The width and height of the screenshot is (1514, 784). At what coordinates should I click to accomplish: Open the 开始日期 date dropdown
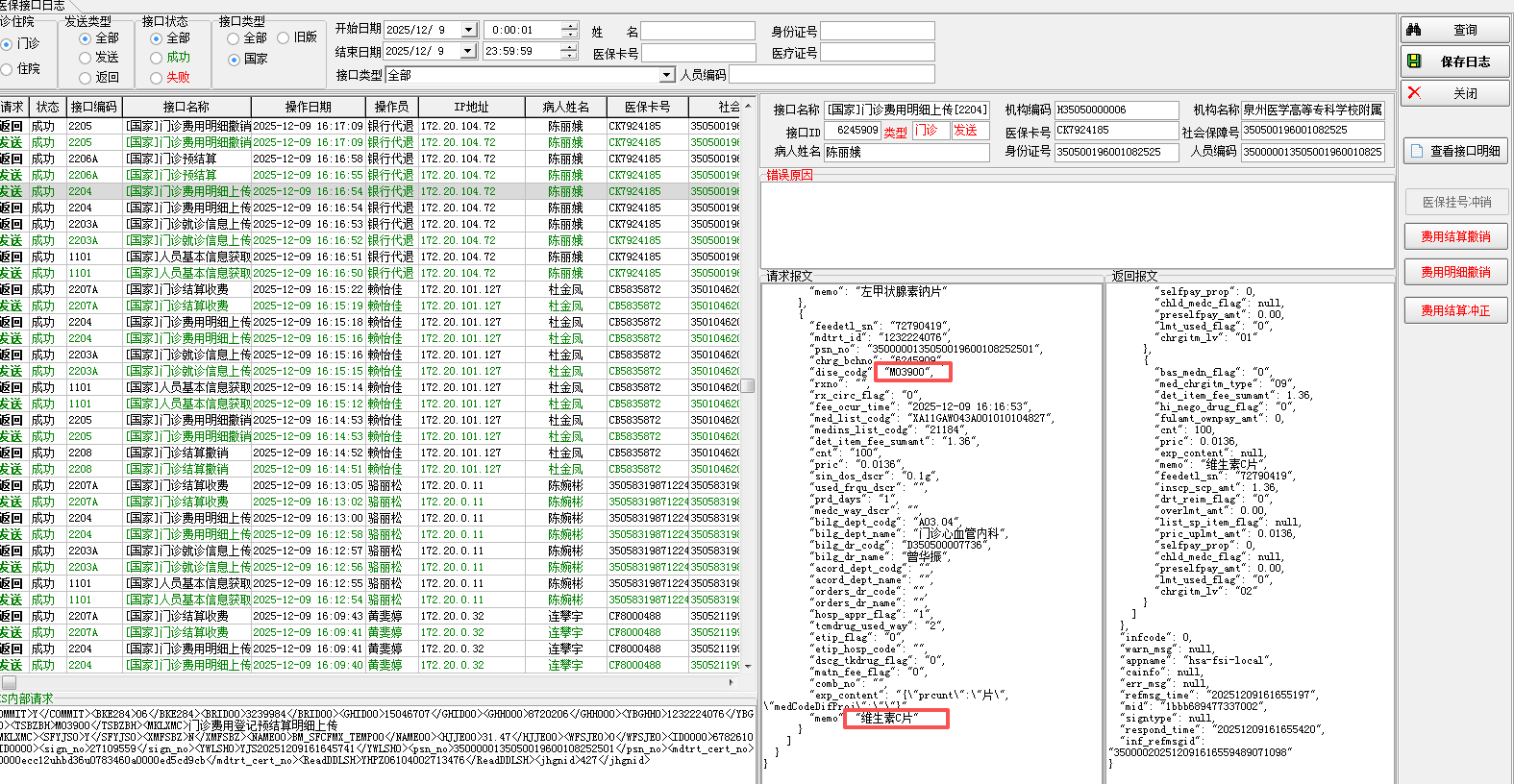468,31
